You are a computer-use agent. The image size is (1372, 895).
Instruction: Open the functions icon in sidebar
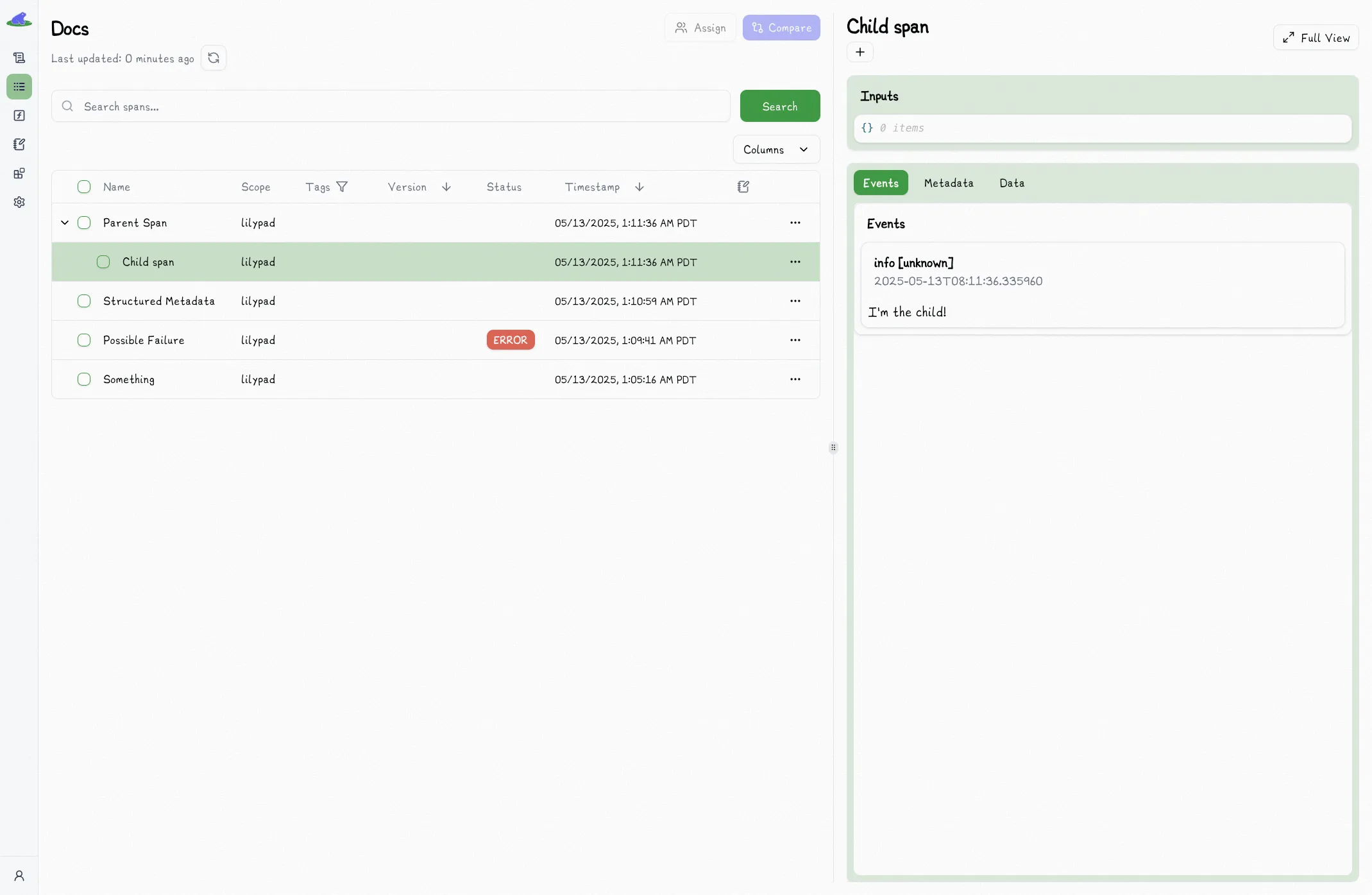[19, 115]
